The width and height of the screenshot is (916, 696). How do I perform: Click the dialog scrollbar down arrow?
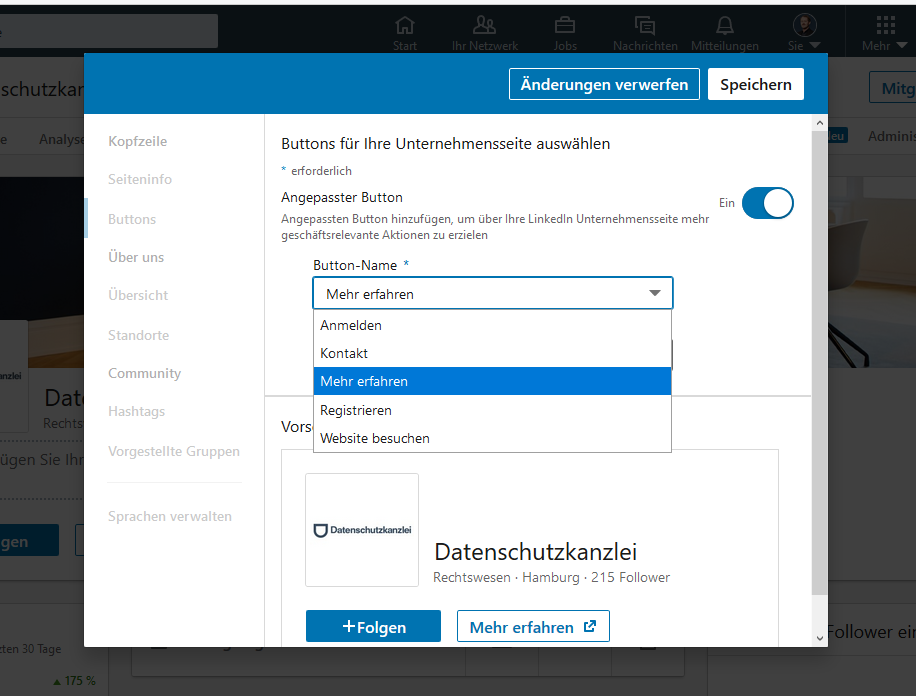point(820,639)
